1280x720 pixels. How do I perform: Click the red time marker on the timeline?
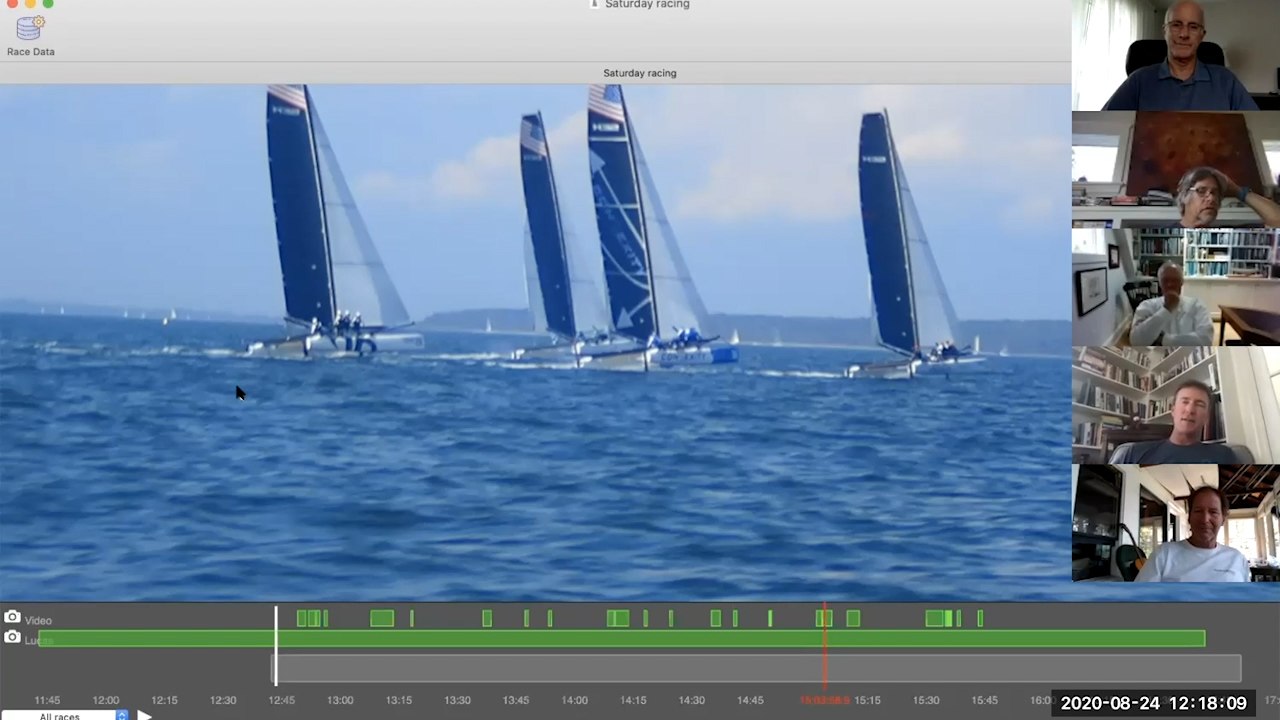click(x=824, y=646)
